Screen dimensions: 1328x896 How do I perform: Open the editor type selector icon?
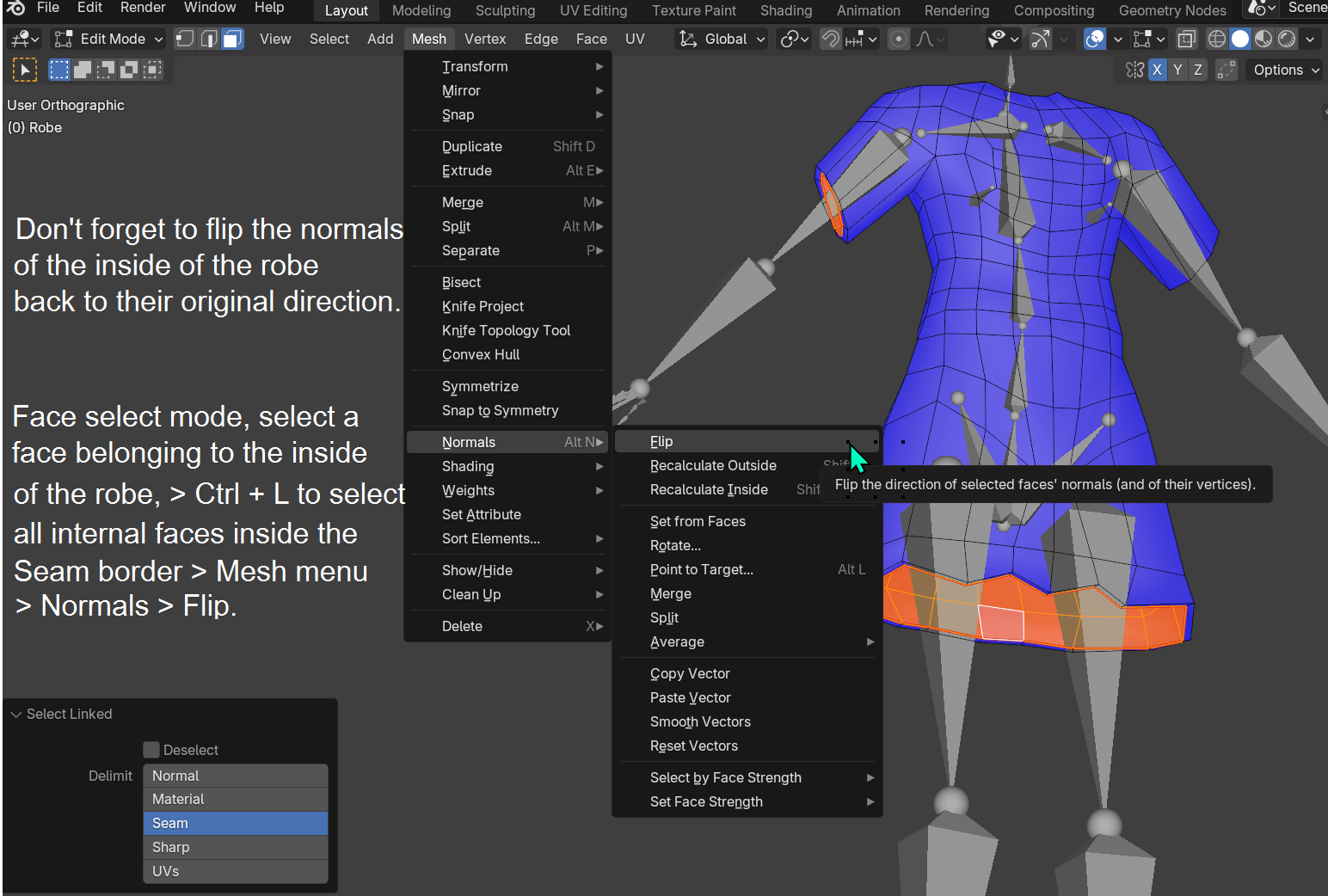point(24,39)
